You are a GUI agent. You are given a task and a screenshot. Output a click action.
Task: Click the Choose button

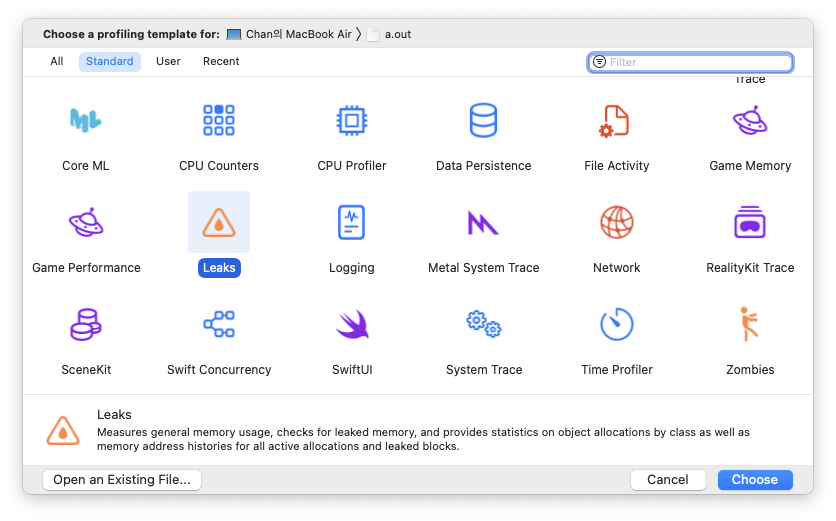pos(755,479)
